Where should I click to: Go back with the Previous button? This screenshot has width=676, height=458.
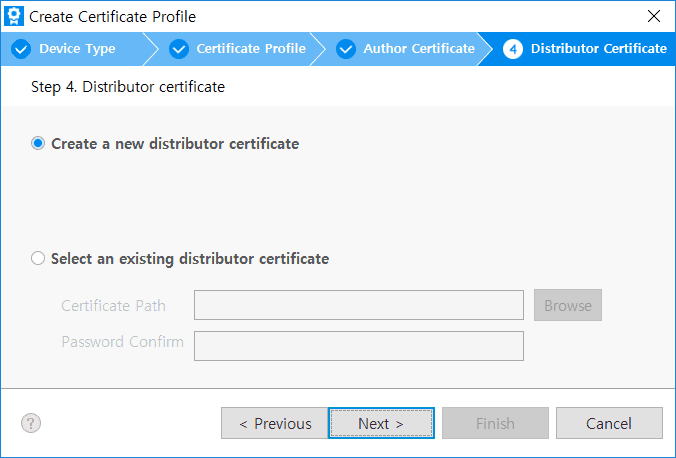275,423
